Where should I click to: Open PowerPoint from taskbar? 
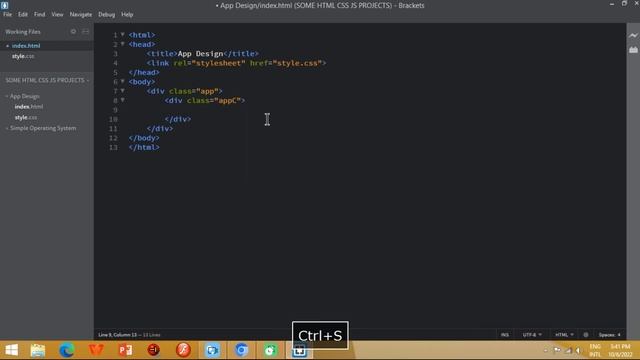point(125,350)
